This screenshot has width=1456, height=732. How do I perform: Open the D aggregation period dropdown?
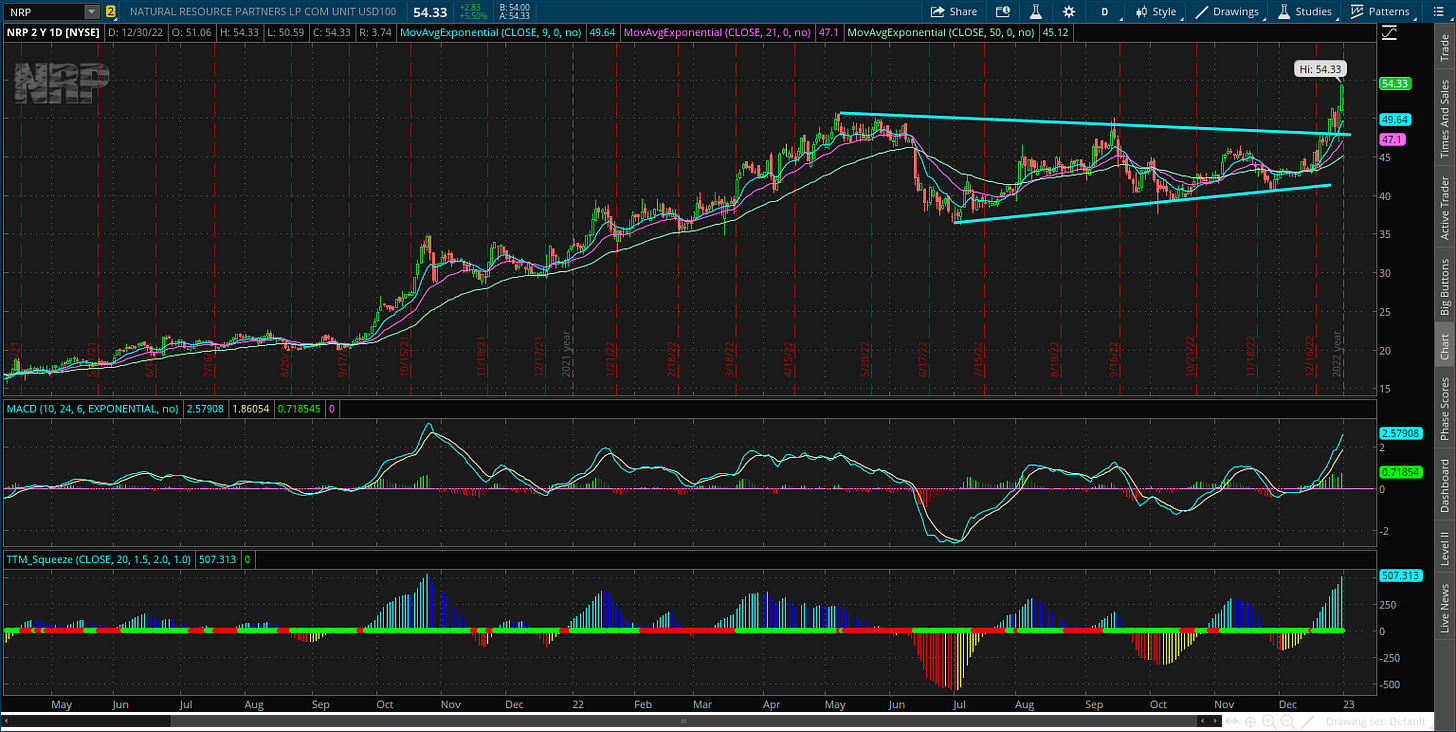(x=1104, y=12)
